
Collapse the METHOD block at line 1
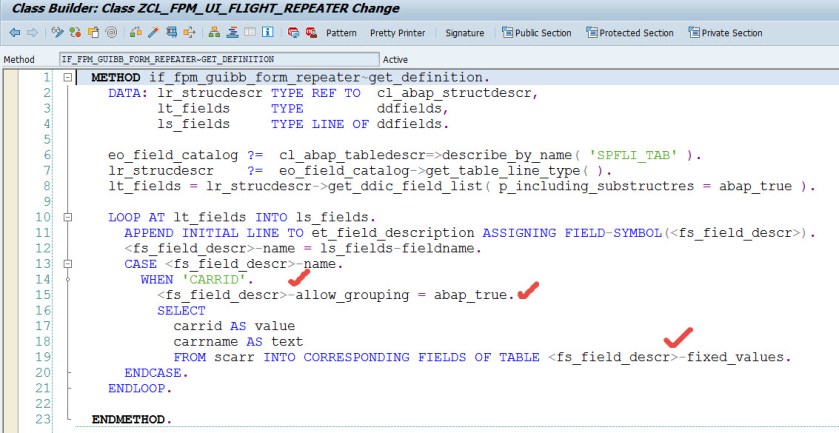coord(67,78)
